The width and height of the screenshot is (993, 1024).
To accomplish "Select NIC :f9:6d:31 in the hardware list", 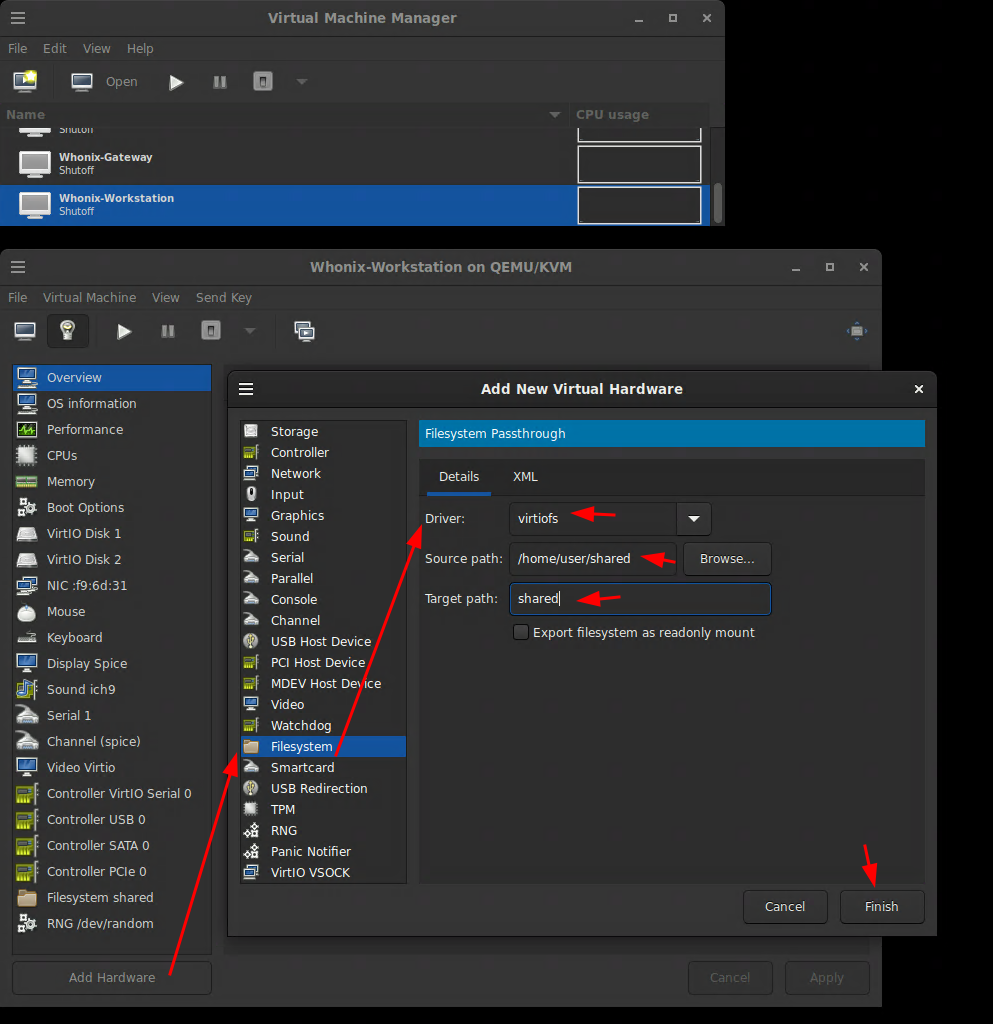I will tap(112, 586).
